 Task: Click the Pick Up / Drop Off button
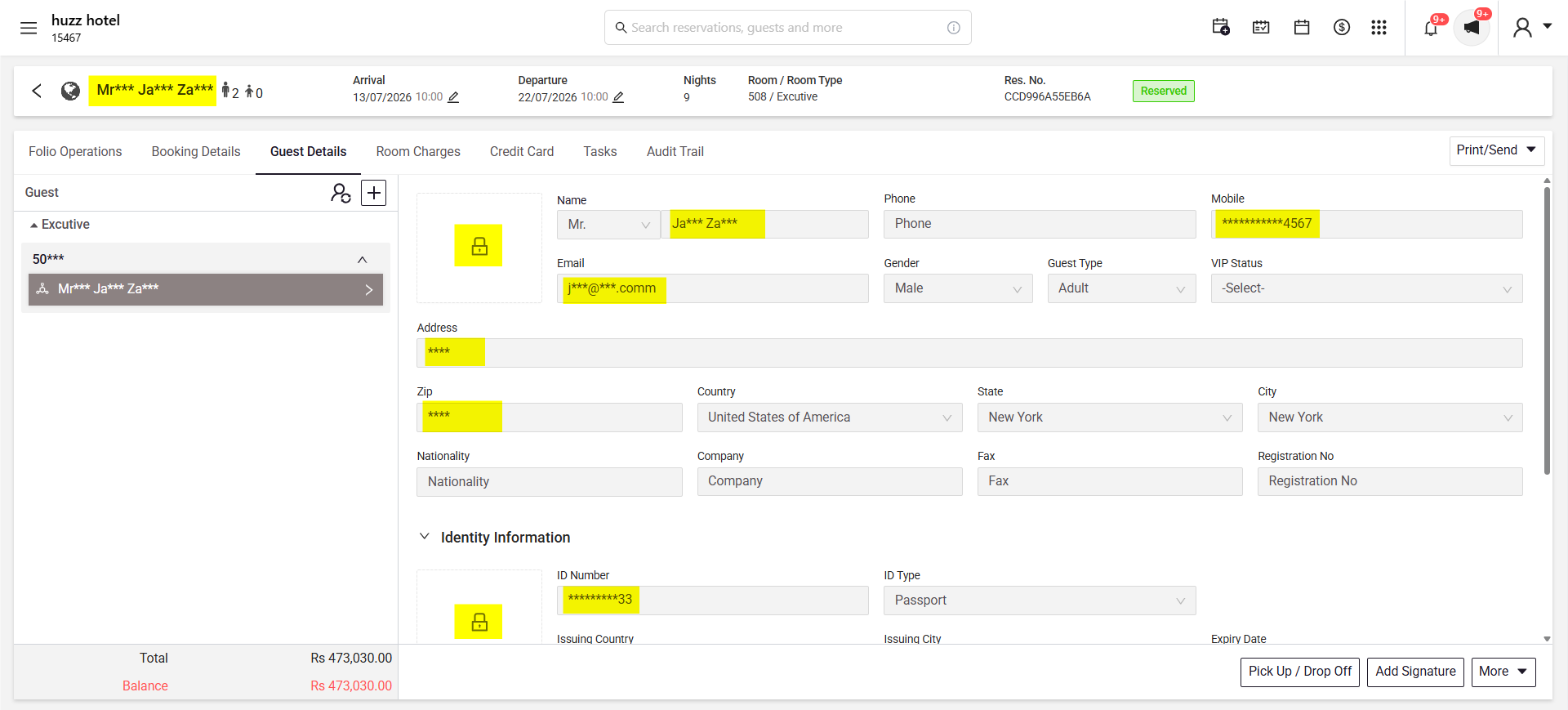[x=1300, y=672]
